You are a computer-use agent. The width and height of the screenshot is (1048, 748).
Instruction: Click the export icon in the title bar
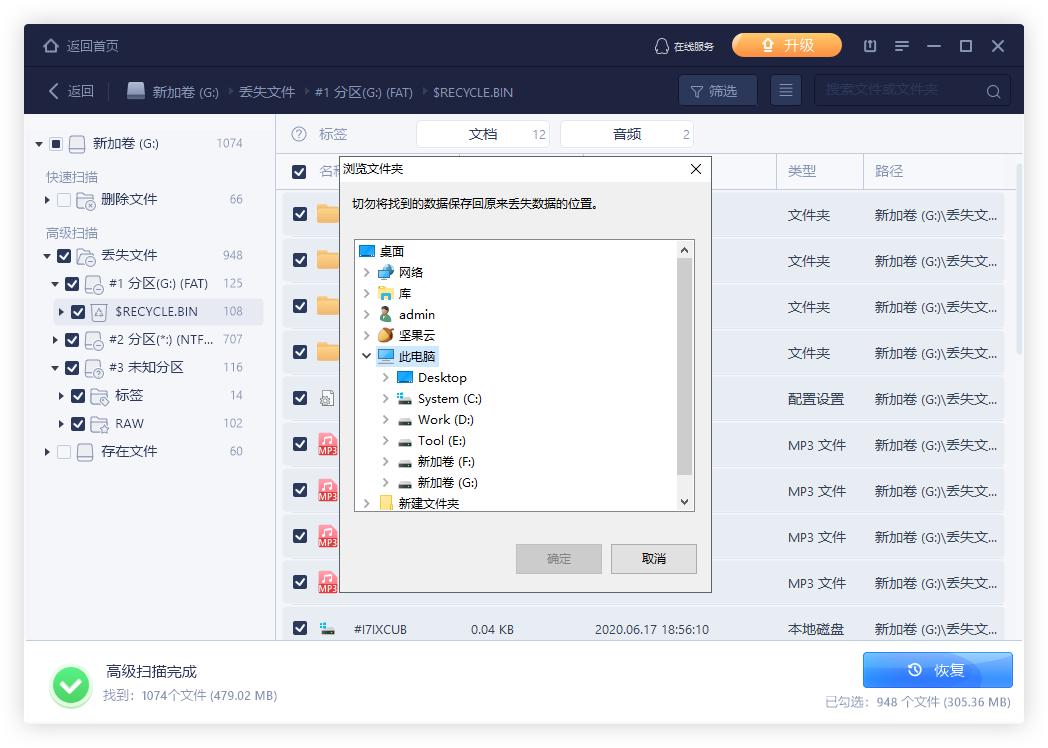869,45
